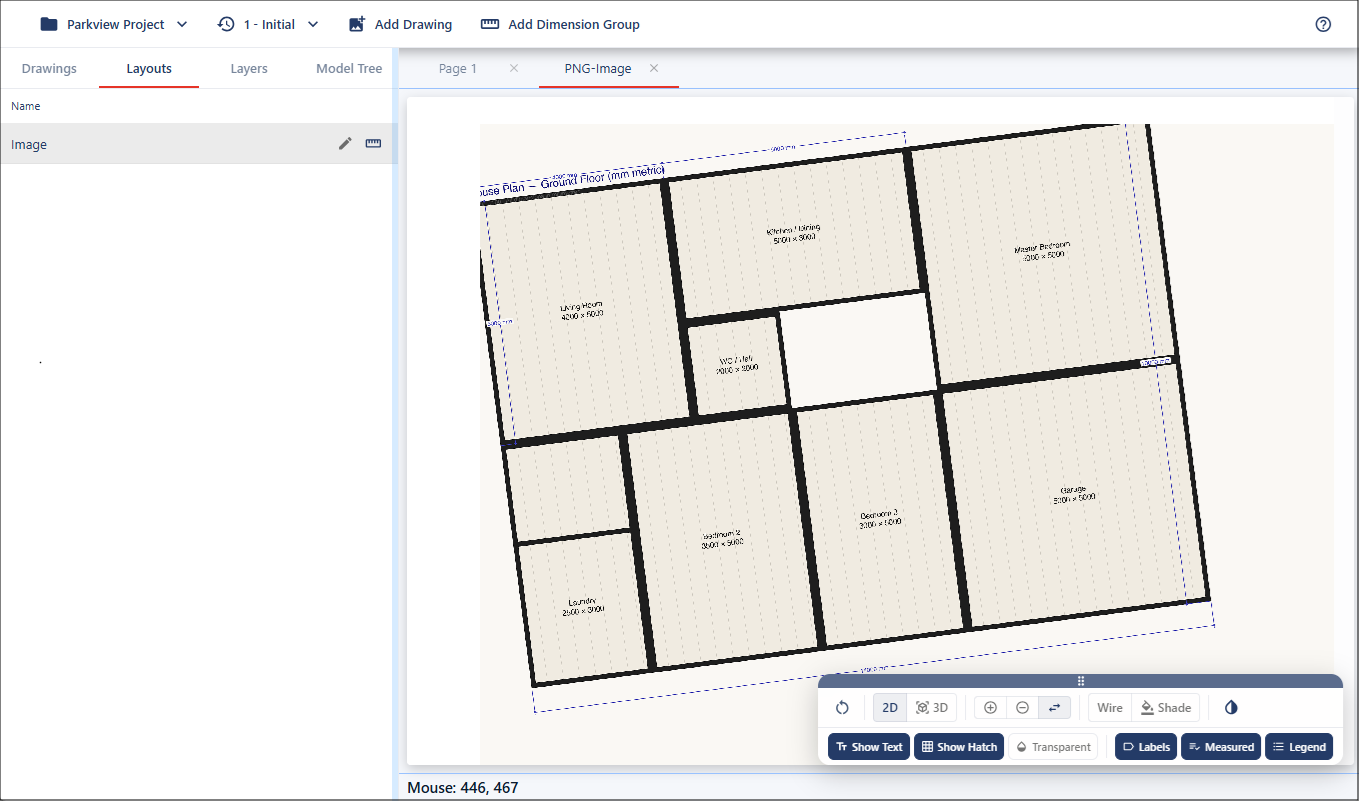Click the Master Bedroom label on plan
This screenshot has height=801, width=1359.
coord(1042,250)
